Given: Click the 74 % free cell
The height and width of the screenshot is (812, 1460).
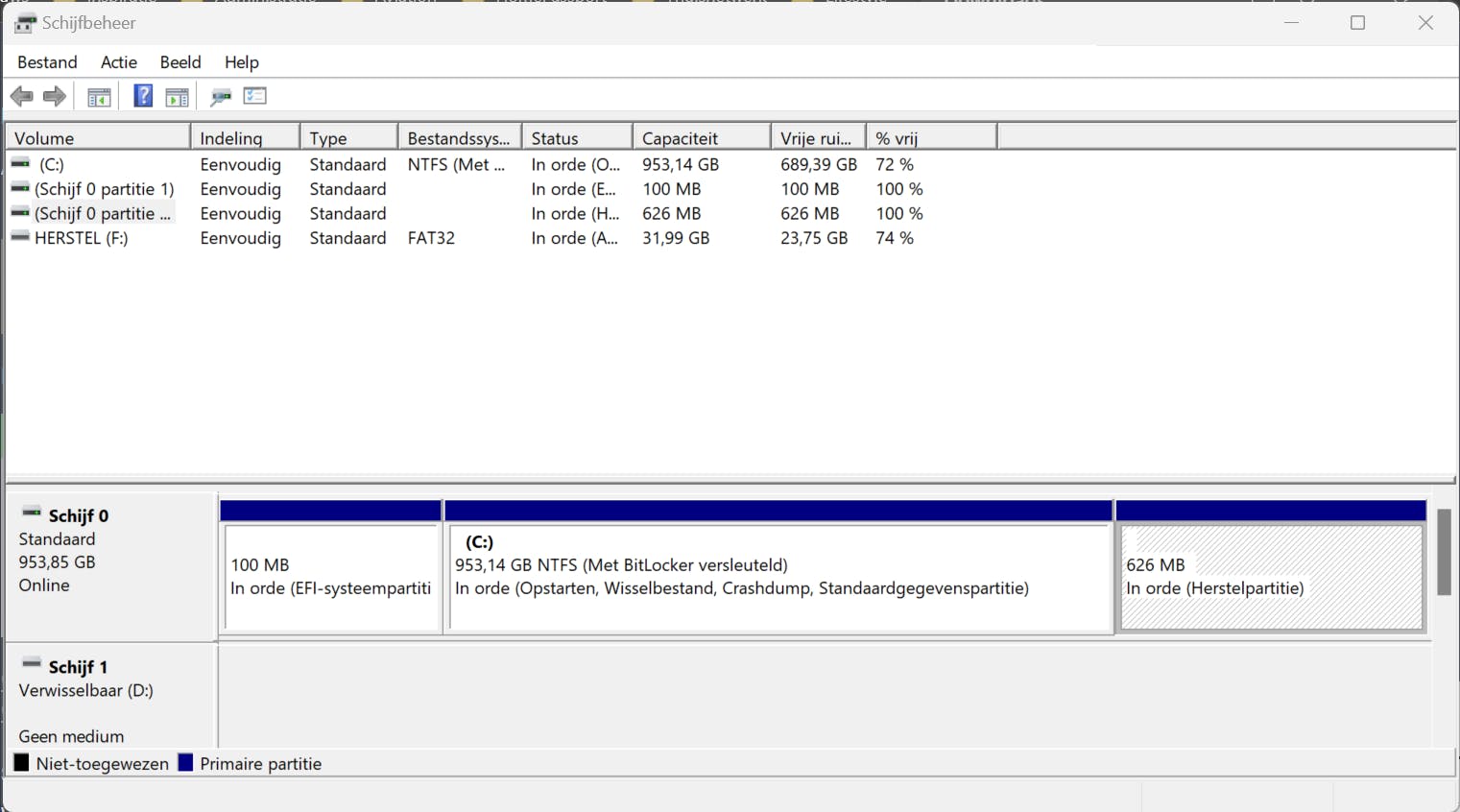Looking at the screenshot, I should tap(895, 238).
